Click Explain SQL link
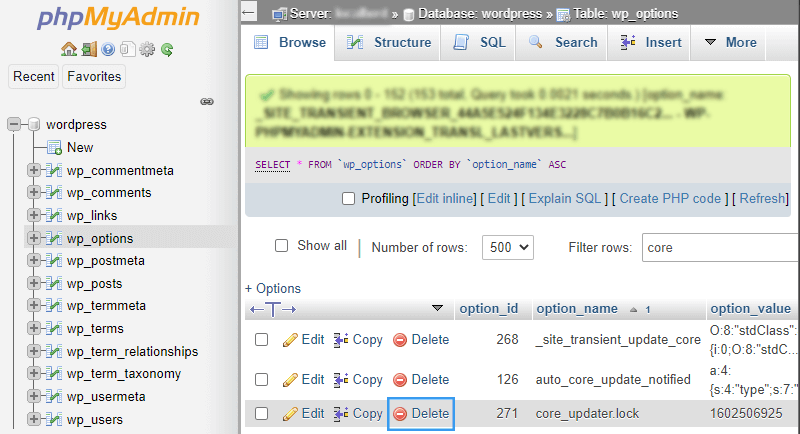Screen dimensions: 800x434 565,198
